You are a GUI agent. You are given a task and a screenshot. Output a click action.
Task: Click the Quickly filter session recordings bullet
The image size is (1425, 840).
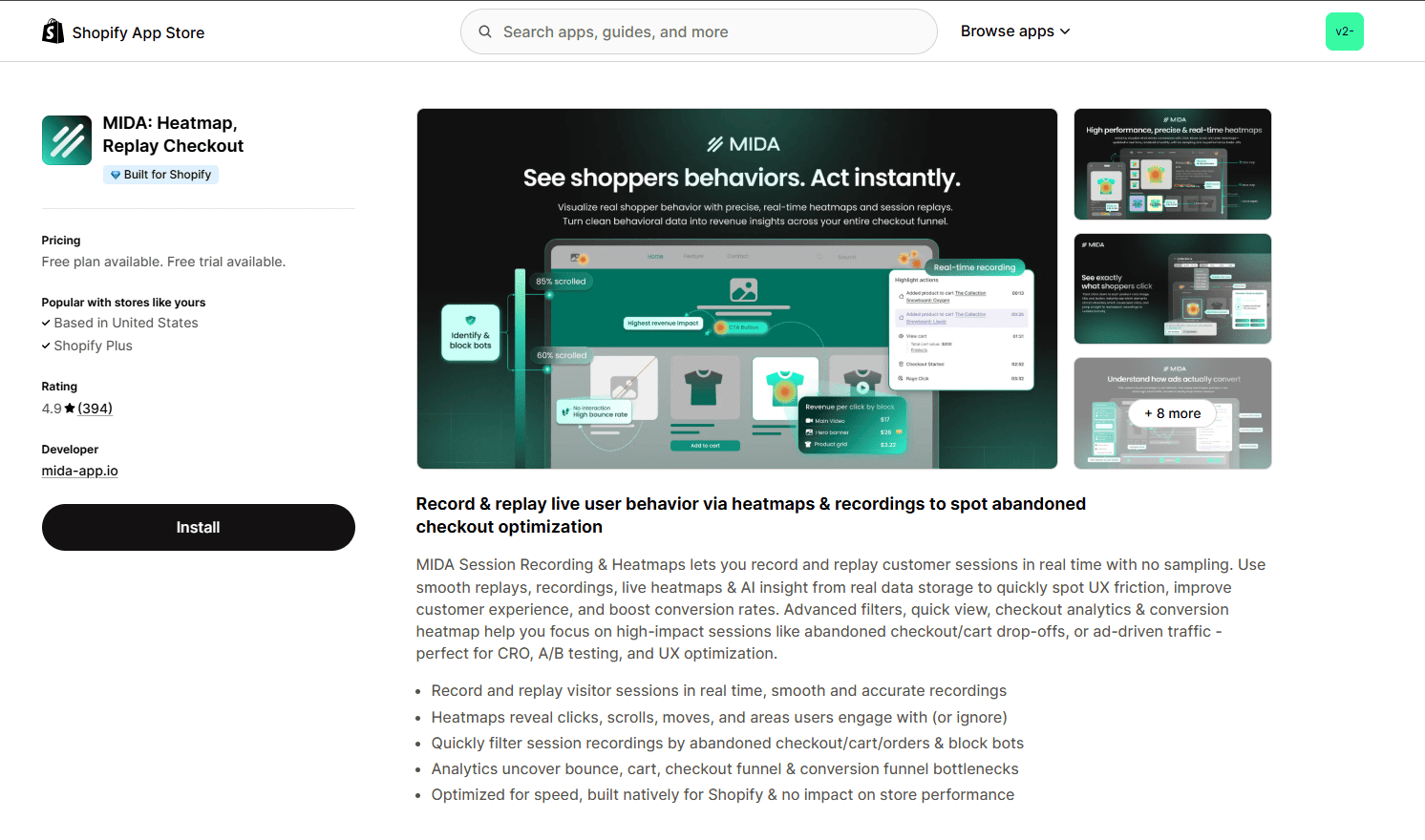click(x=728, y=743)
